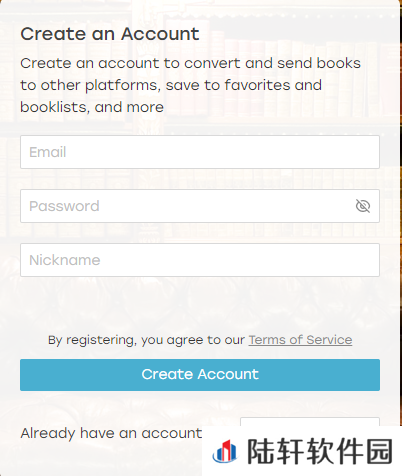Focus the Email input field
402x476 pixels.
pyautogui.click(x=200, y=152)
